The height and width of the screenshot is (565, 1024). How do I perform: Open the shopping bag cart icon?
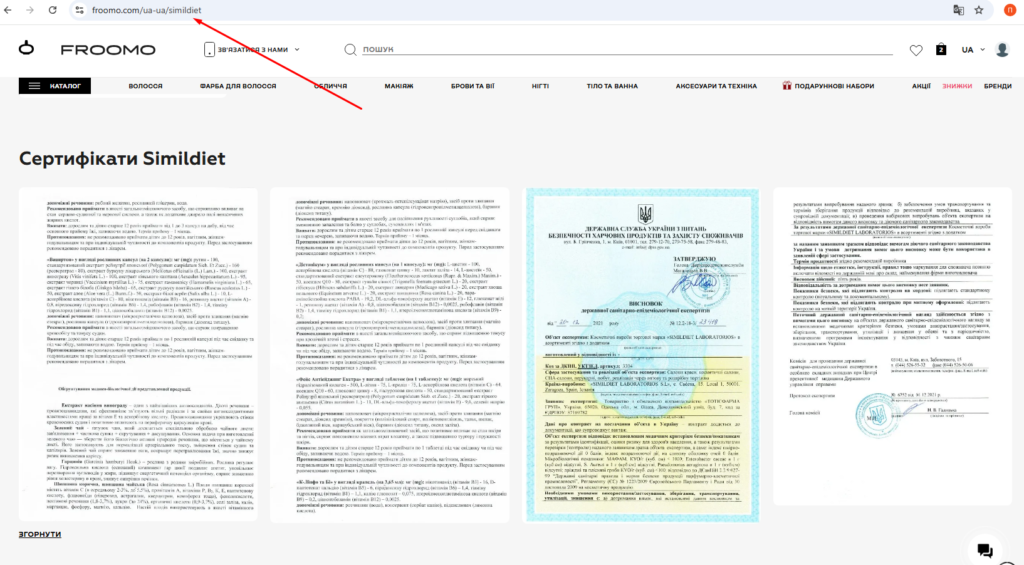point(941,50)
